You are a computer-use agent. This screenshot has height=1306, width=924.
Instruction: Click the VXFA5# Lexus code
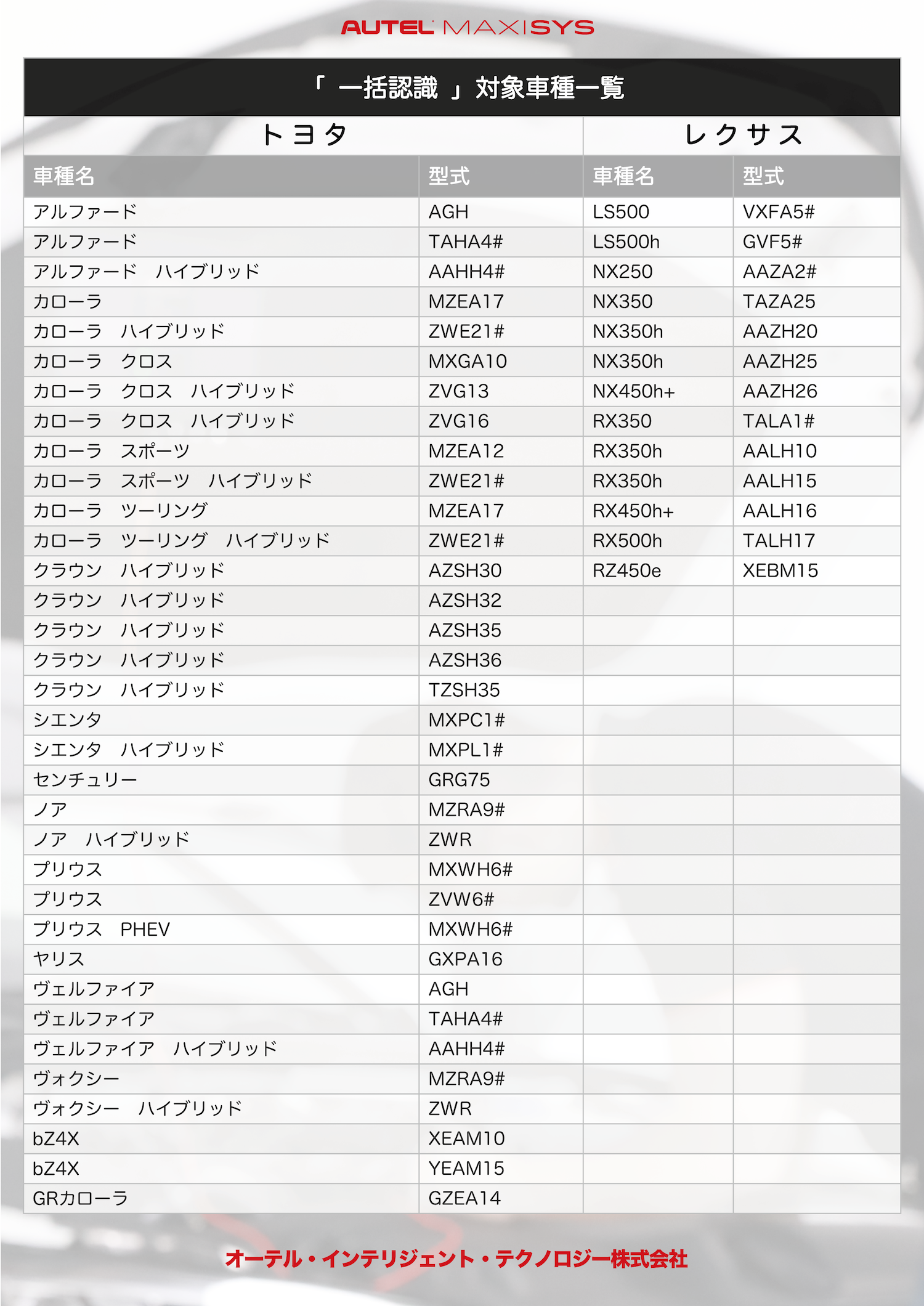779,212
